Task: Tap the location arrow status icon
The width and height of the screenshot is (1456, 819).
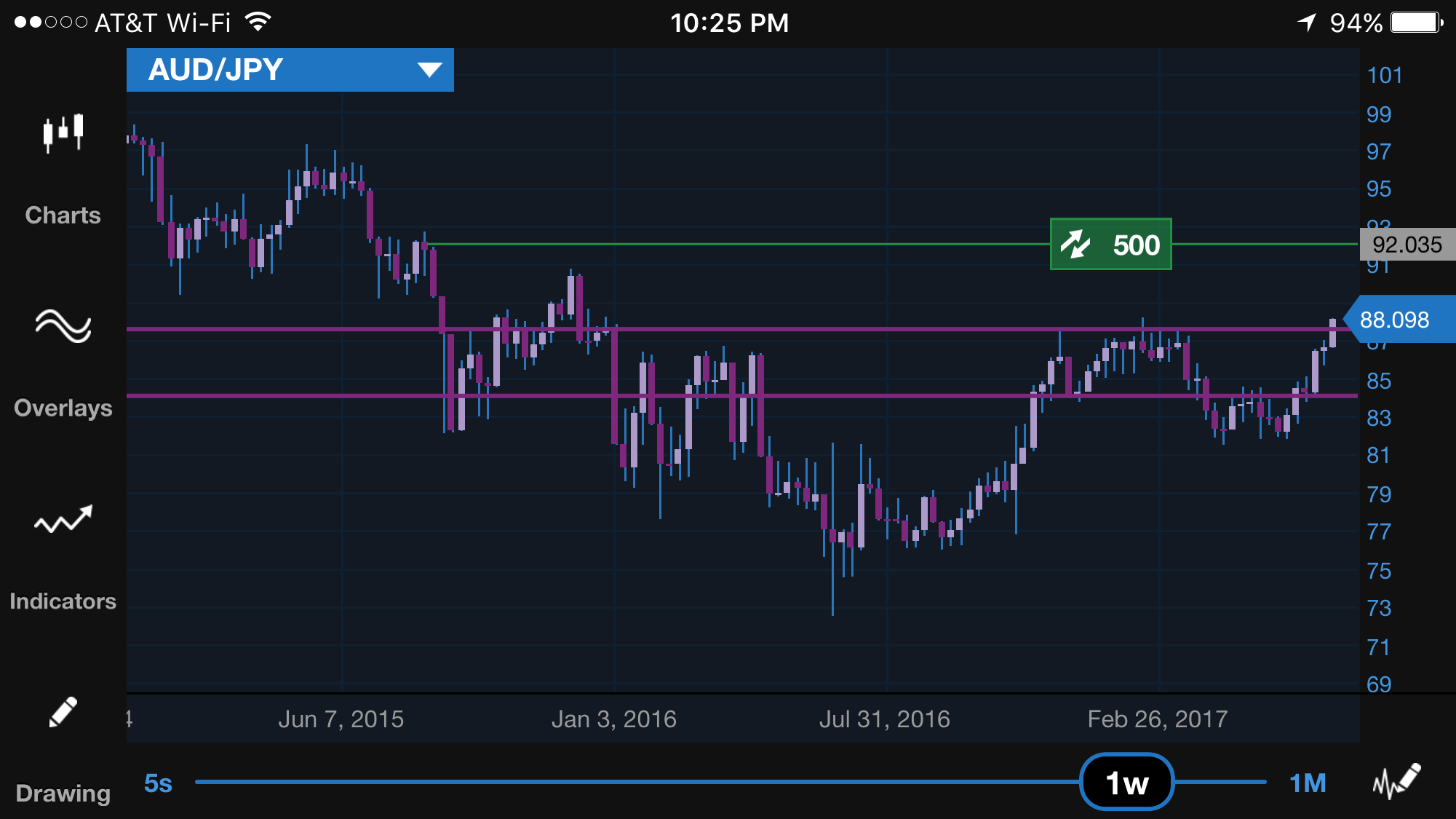Action: (1307, 23)
